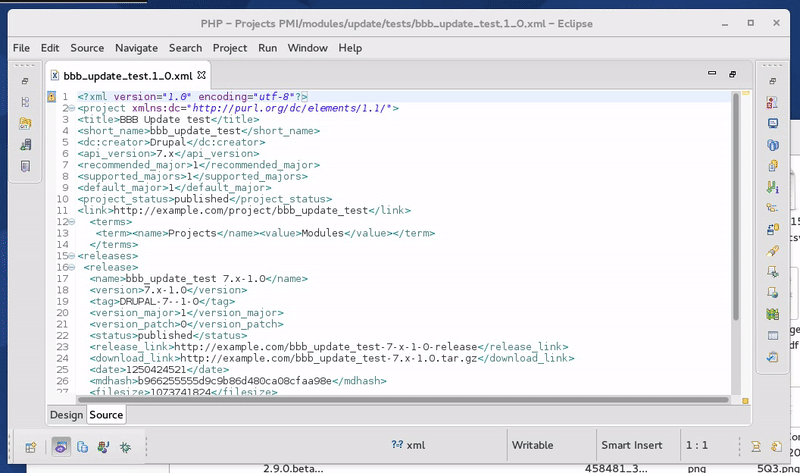Open the document with gear view icon
The height and width of the screenshot is (473, 800).
[x=772, y=271]
